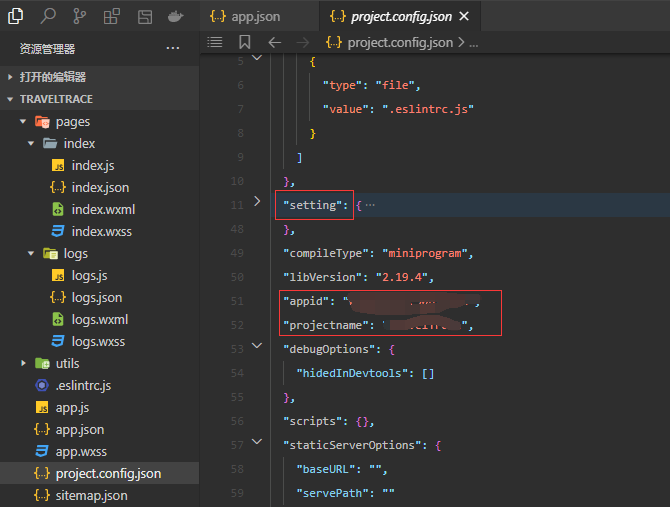Open logs.js in the file tree
The width and height of the screenshot is (670, 507).
point(100,275)
